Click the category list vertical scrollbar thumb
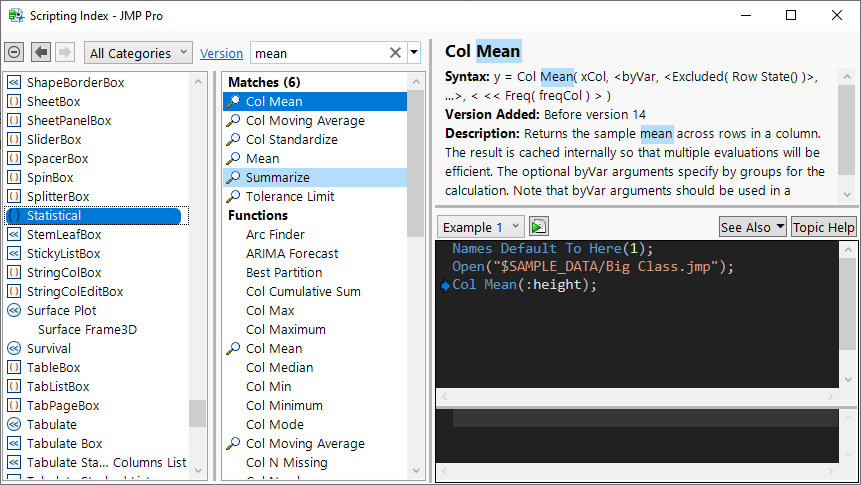The image size is (861, 485). (x=197, y=413)
